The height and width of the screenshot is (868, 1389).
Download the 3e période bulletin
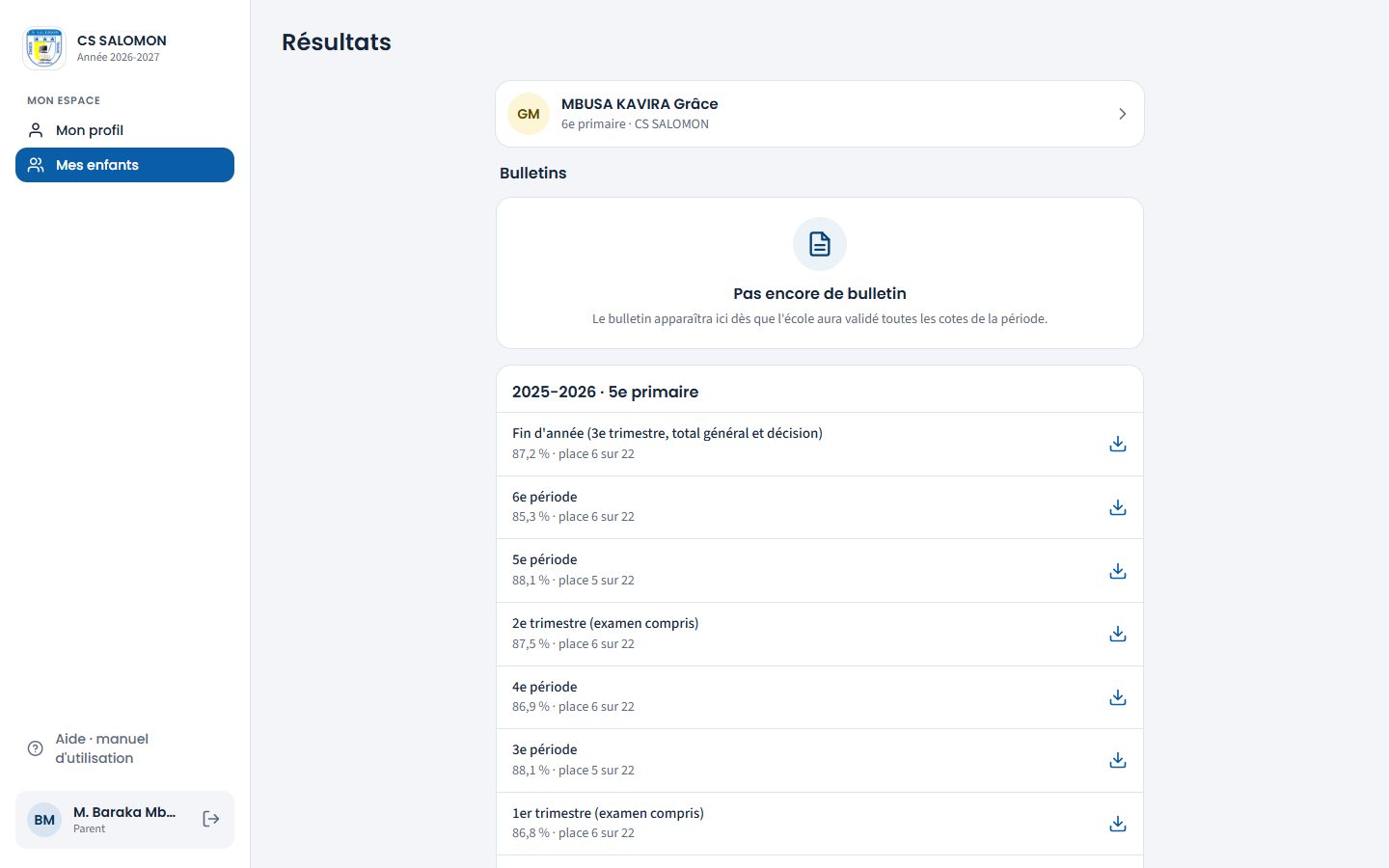[1118, 760]
